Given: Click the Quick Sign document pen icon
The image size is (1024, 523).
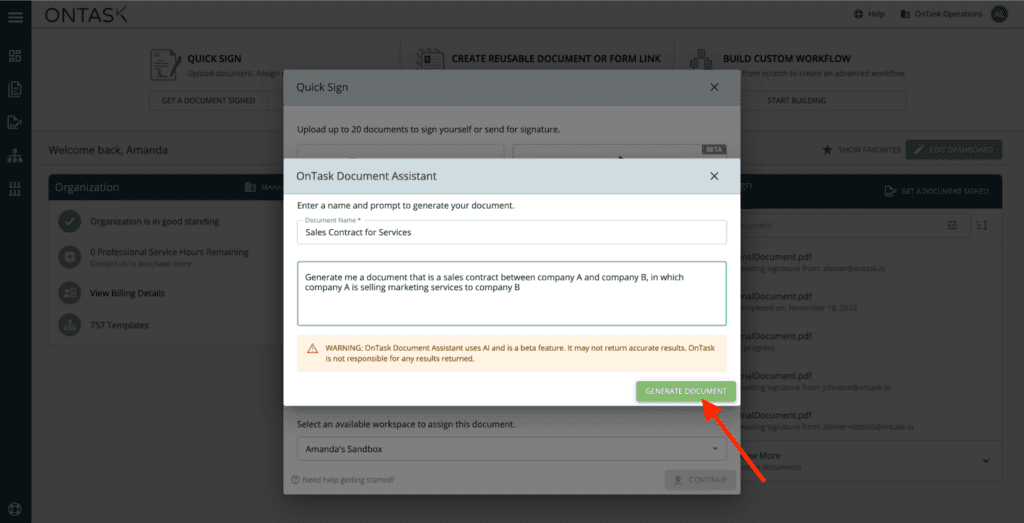Looking at the screenshot, I should tap(166, 65).
